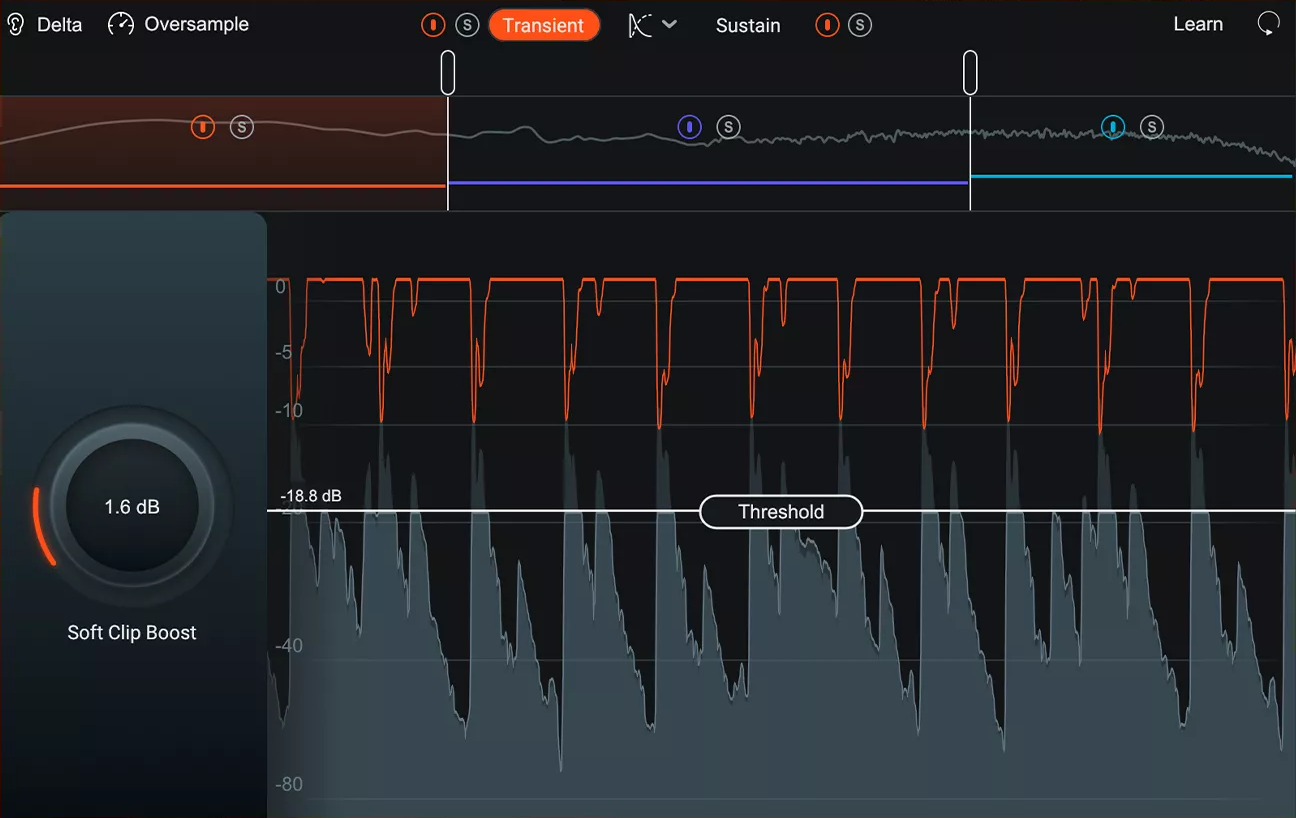This screenshot has width=1296, height=818.
Task: Solo the mid frequency band
Action: [729, 127]
